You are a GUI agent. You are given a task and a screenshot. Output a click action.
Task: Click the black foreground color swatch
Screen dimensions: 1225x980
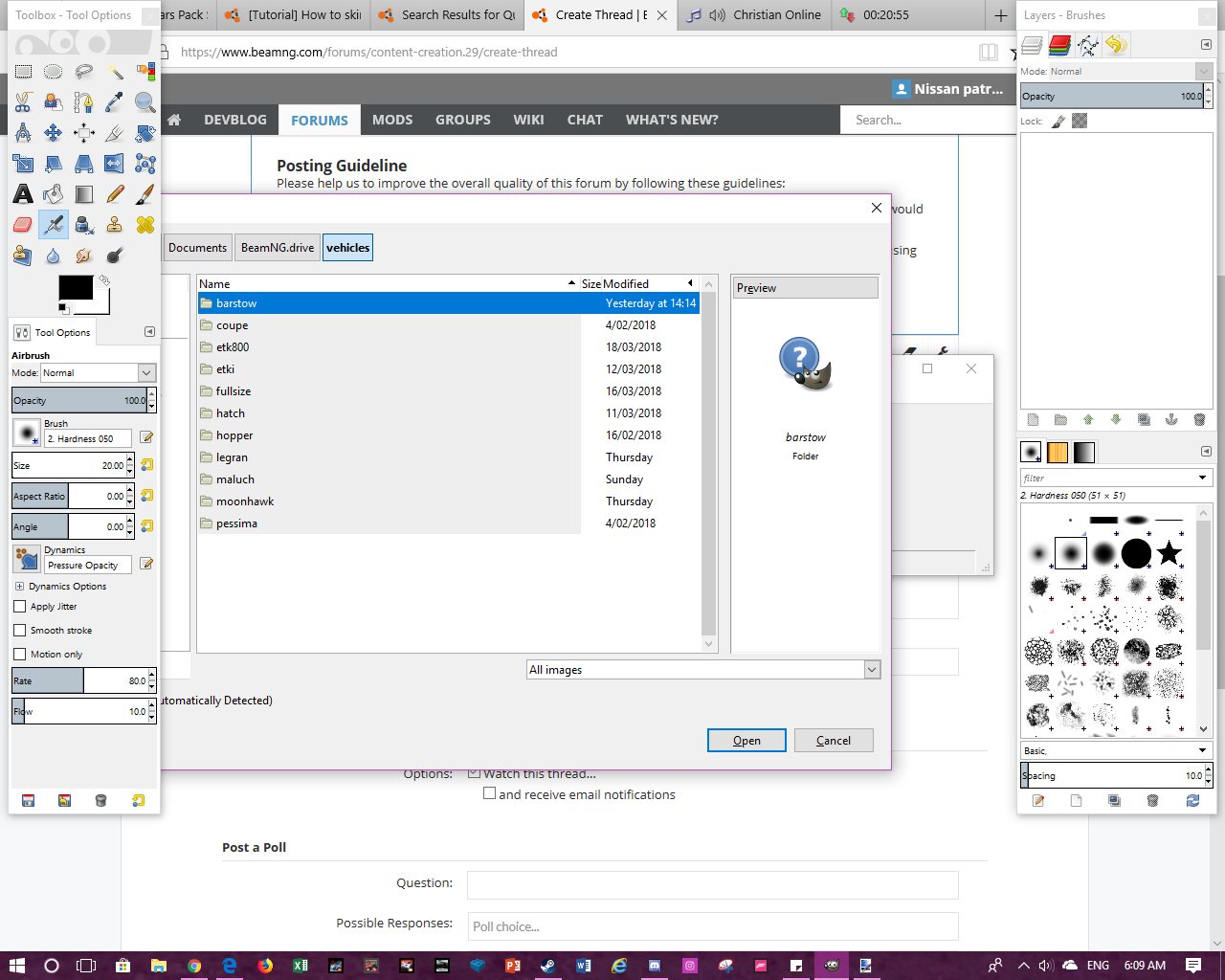pyautogui.click(x=76, y=287)
